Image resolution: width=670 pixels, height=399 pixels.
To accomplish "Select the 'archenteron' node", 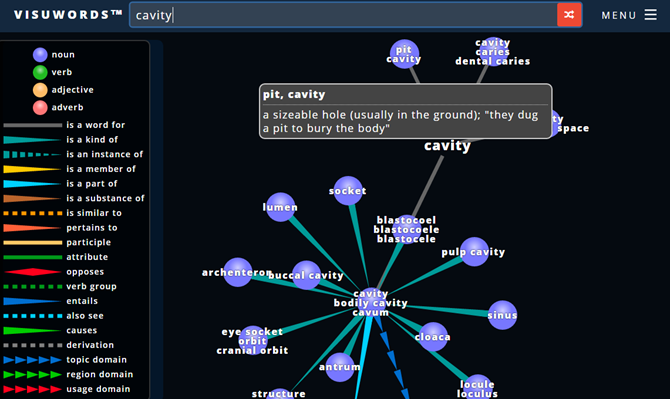I will (x=238, y=272).
